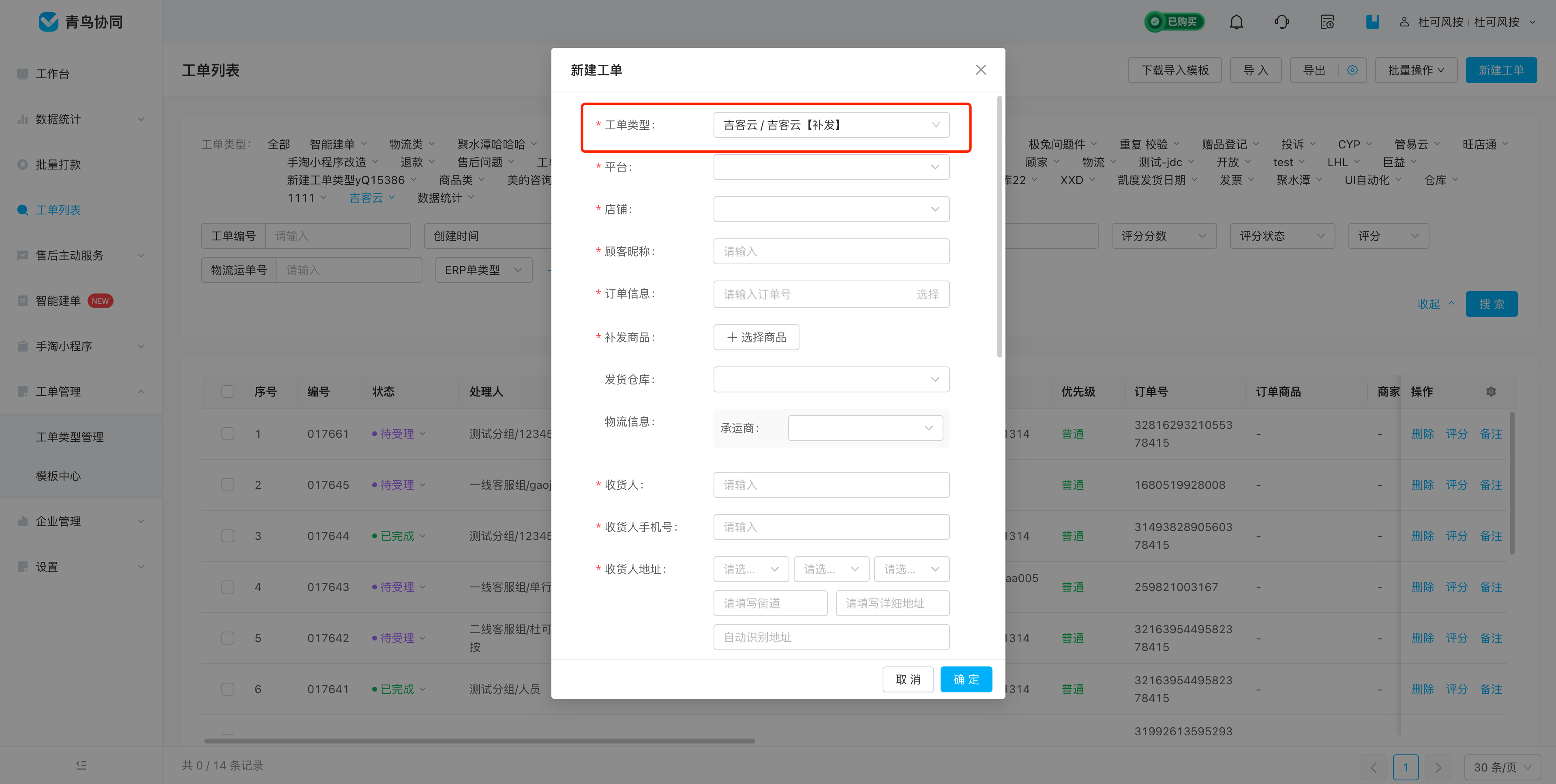
Task: Click page number 1
Action: click(x=1406, y=767)
